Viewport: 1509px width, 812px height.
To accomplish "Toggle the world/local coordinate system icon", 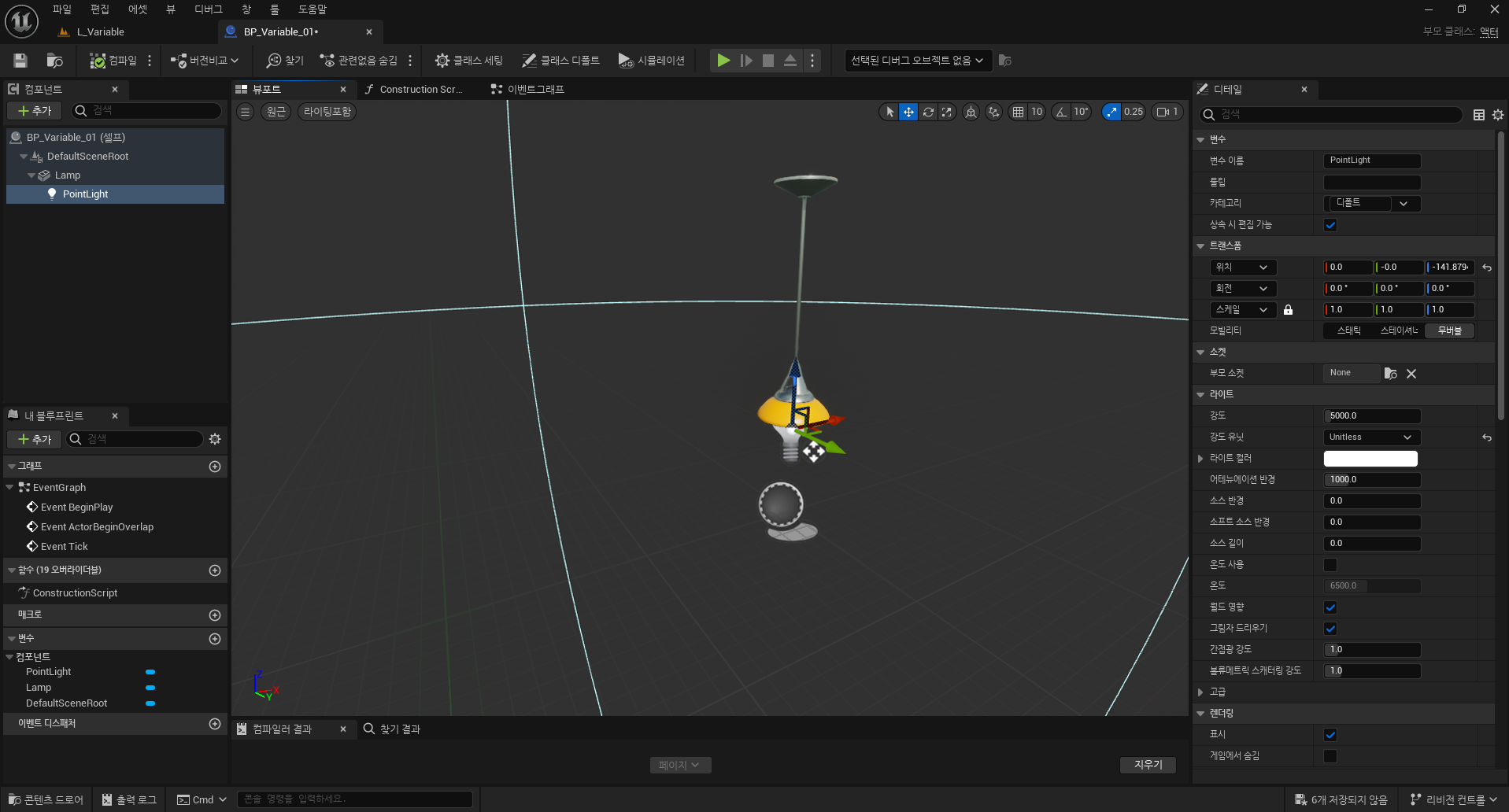I will [x=971, y=112].
